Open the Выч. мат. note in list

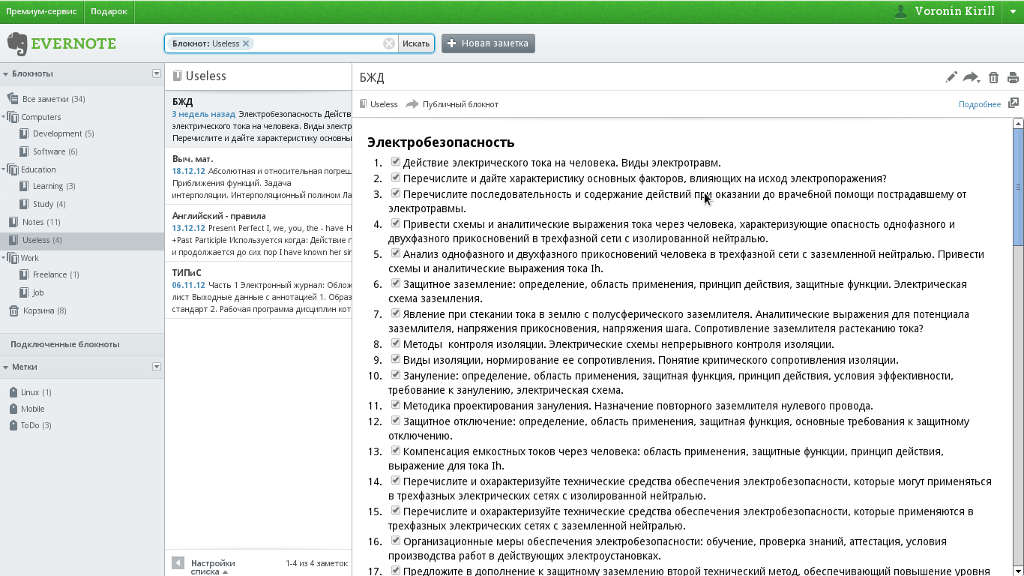[x=259, y=177]
